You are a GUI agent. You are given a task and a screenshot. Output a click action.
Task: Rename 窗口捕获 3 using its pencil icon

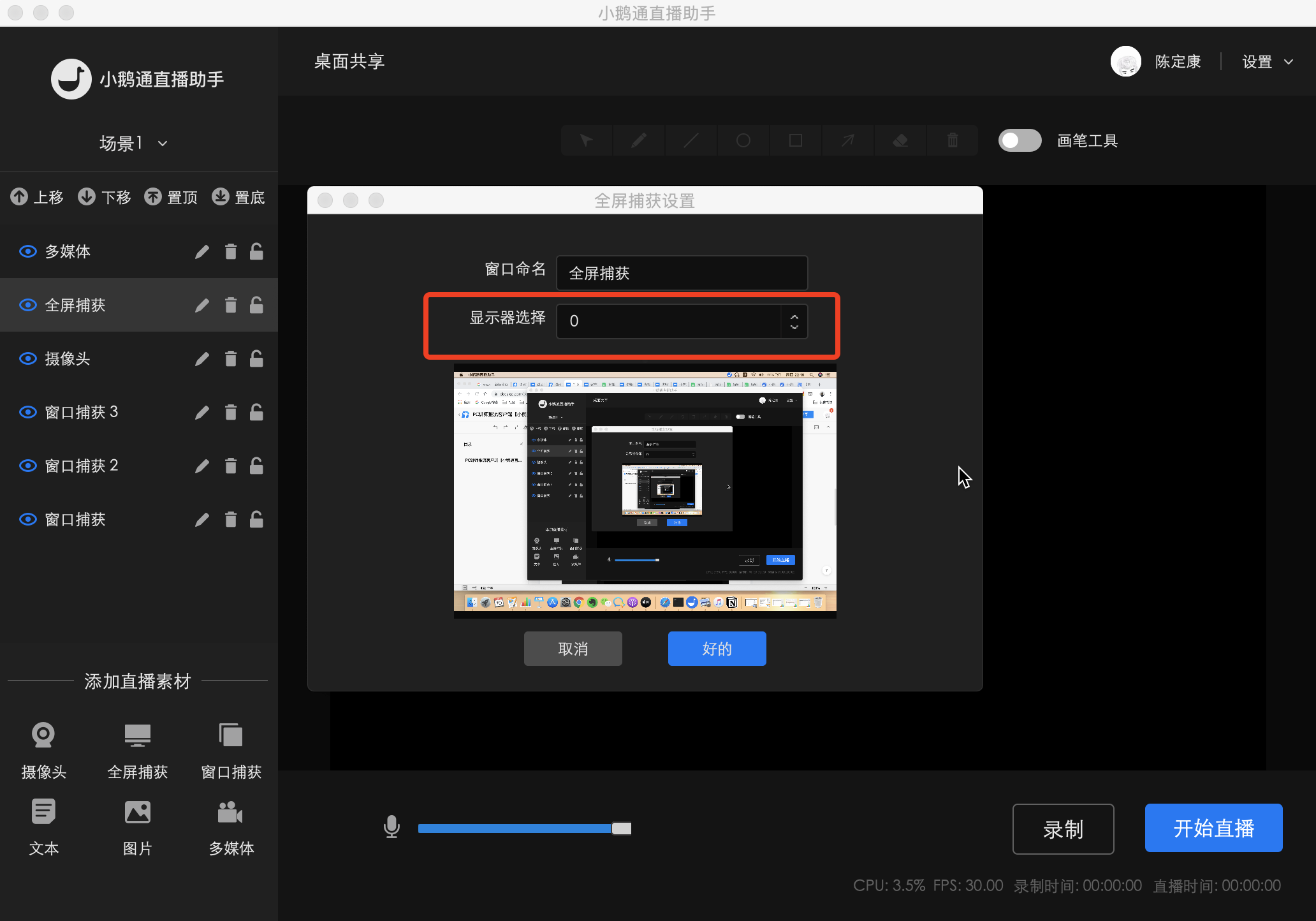pos(202,412)
